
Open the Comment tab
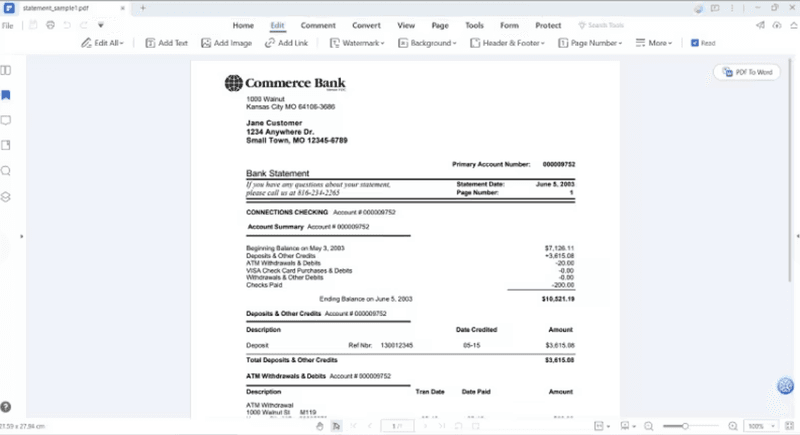pyautogui.click(x=318, y=25)
